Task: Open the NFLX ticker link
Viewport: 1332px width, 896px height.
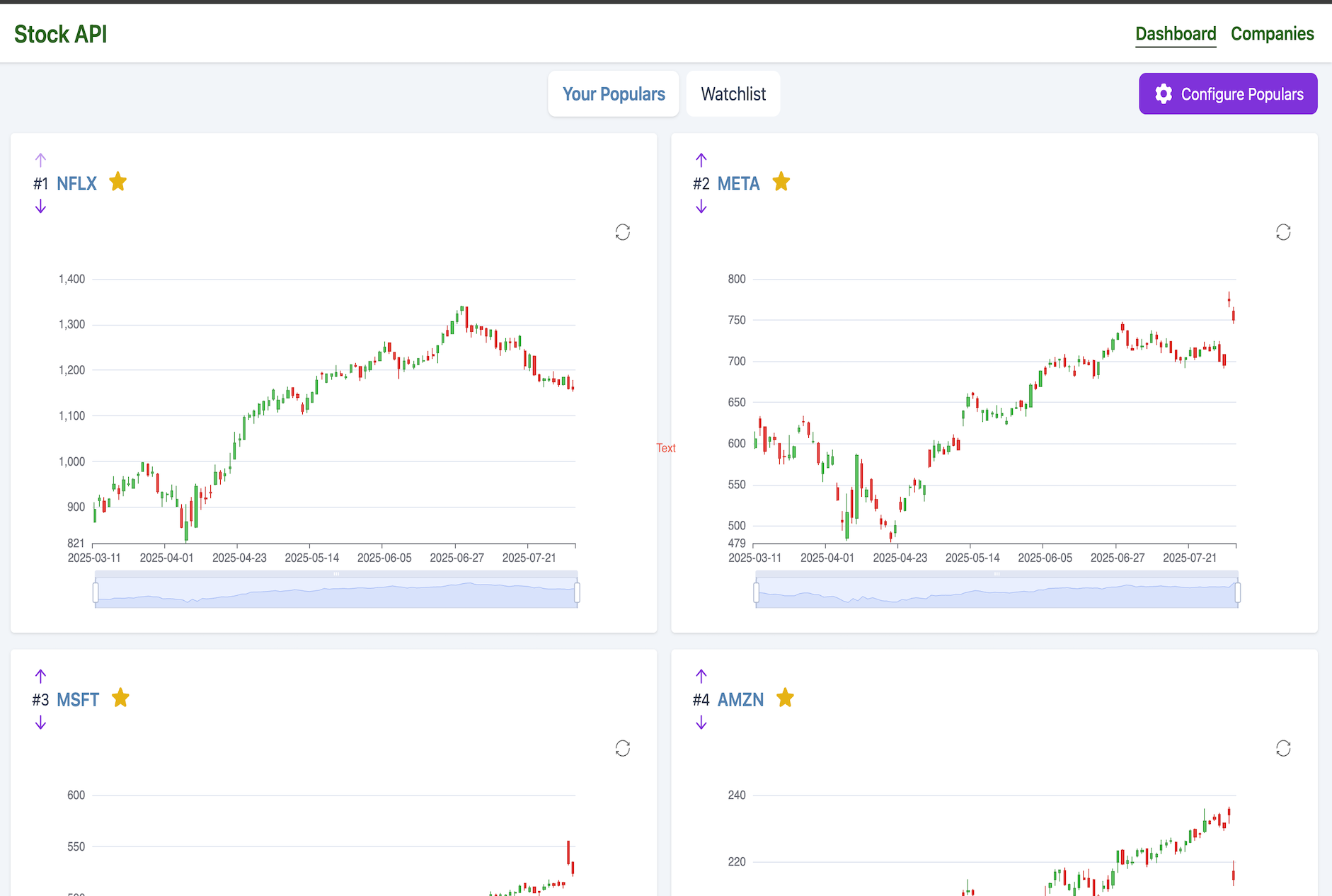Action: point(76,183)
